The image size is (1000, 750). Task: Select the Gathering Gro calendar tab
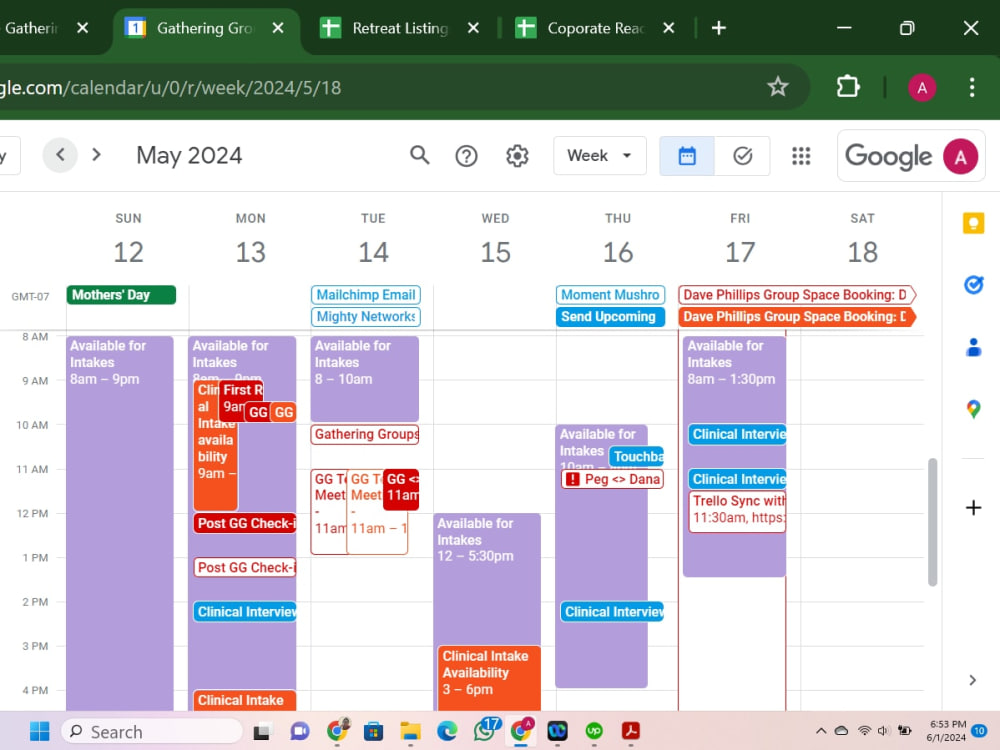click(x=205, y=28)
